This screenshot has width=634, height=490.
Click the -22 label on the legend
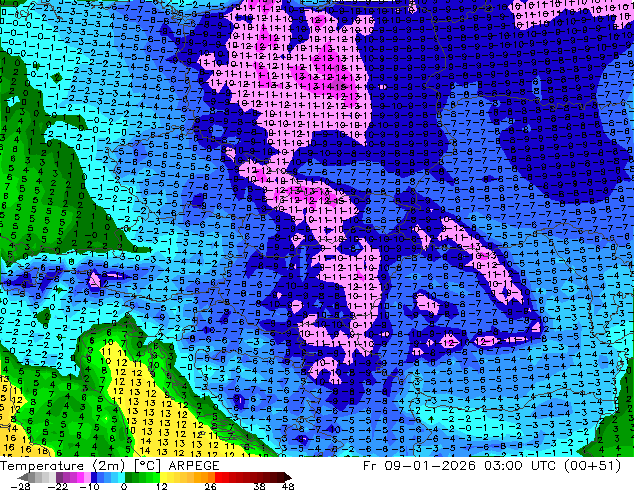(57, 486)
